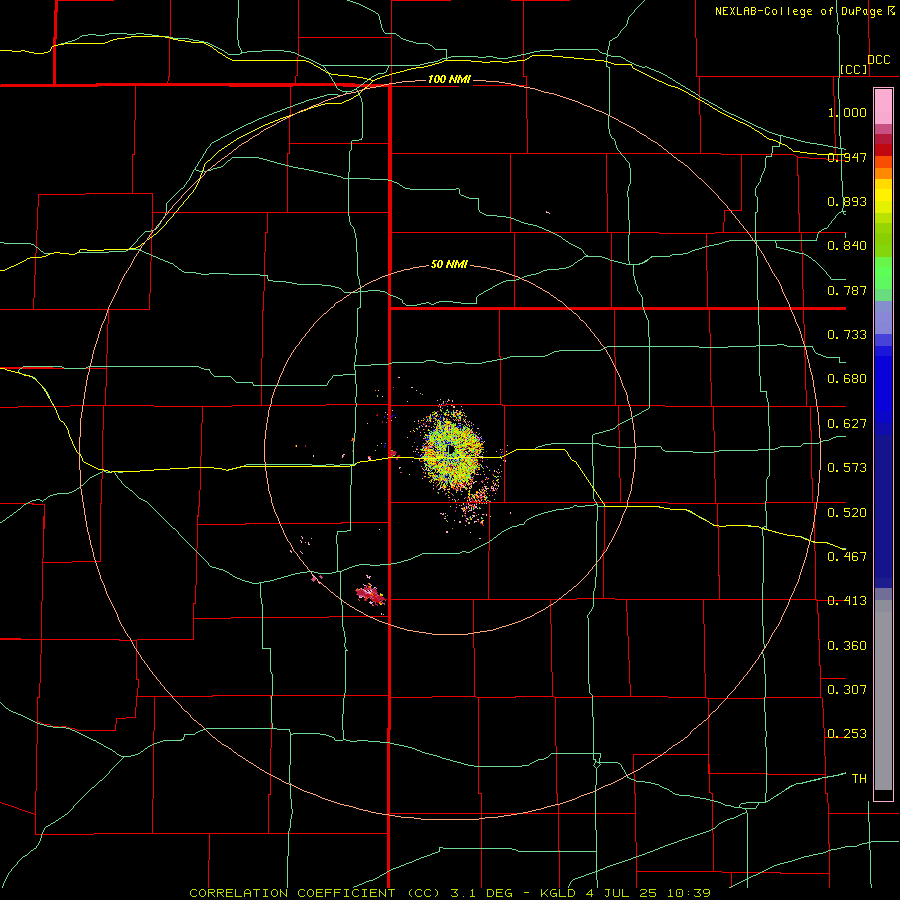The width and height of the screenshot is (900, 900).
Task: Click the Correlation Coefficient KGLD caption line
Action: [450, 893]
